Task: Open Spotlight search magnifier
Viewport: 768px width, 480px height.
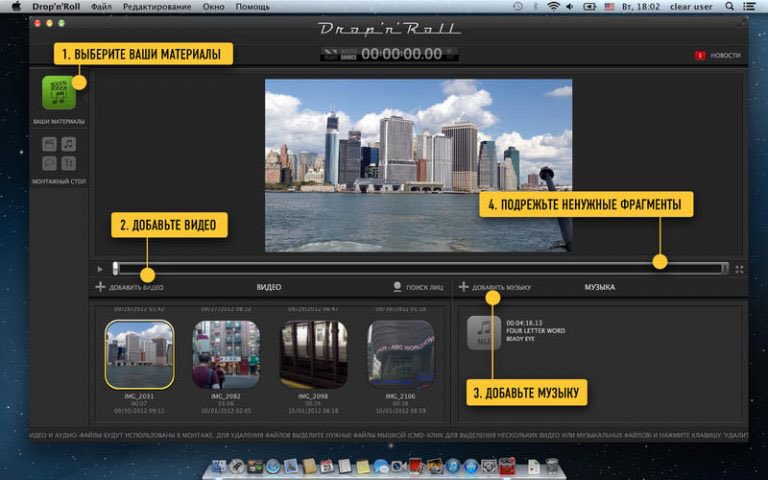Action: click(729, 6)
